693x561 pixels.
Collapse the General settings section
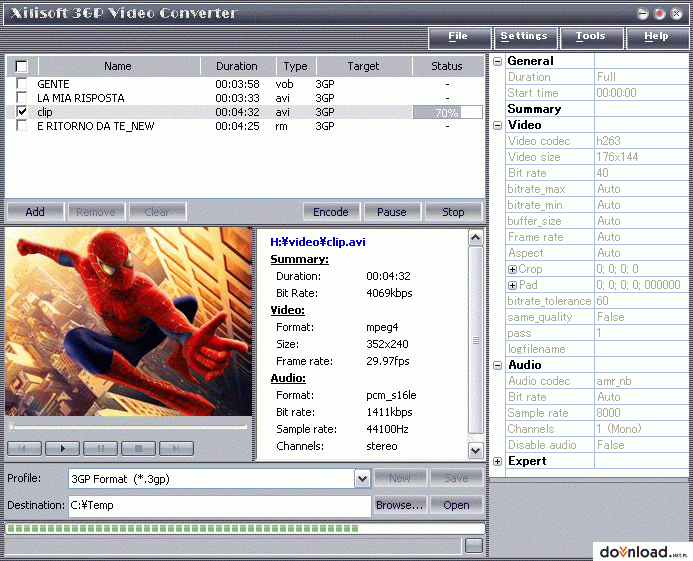(x=498, y=61)
